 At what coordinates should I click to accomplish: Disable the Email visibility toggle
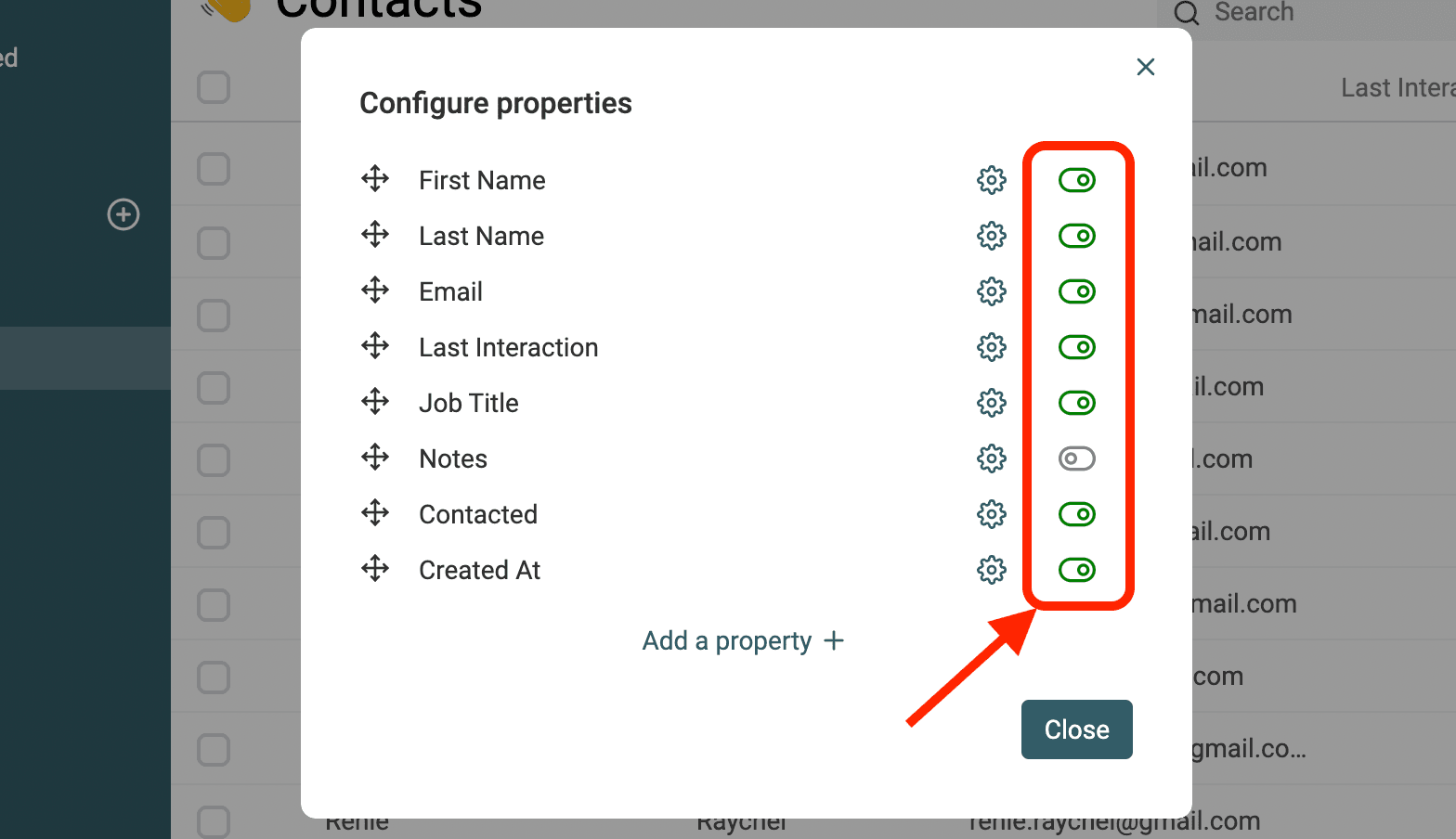click(x=1076, y=291)
